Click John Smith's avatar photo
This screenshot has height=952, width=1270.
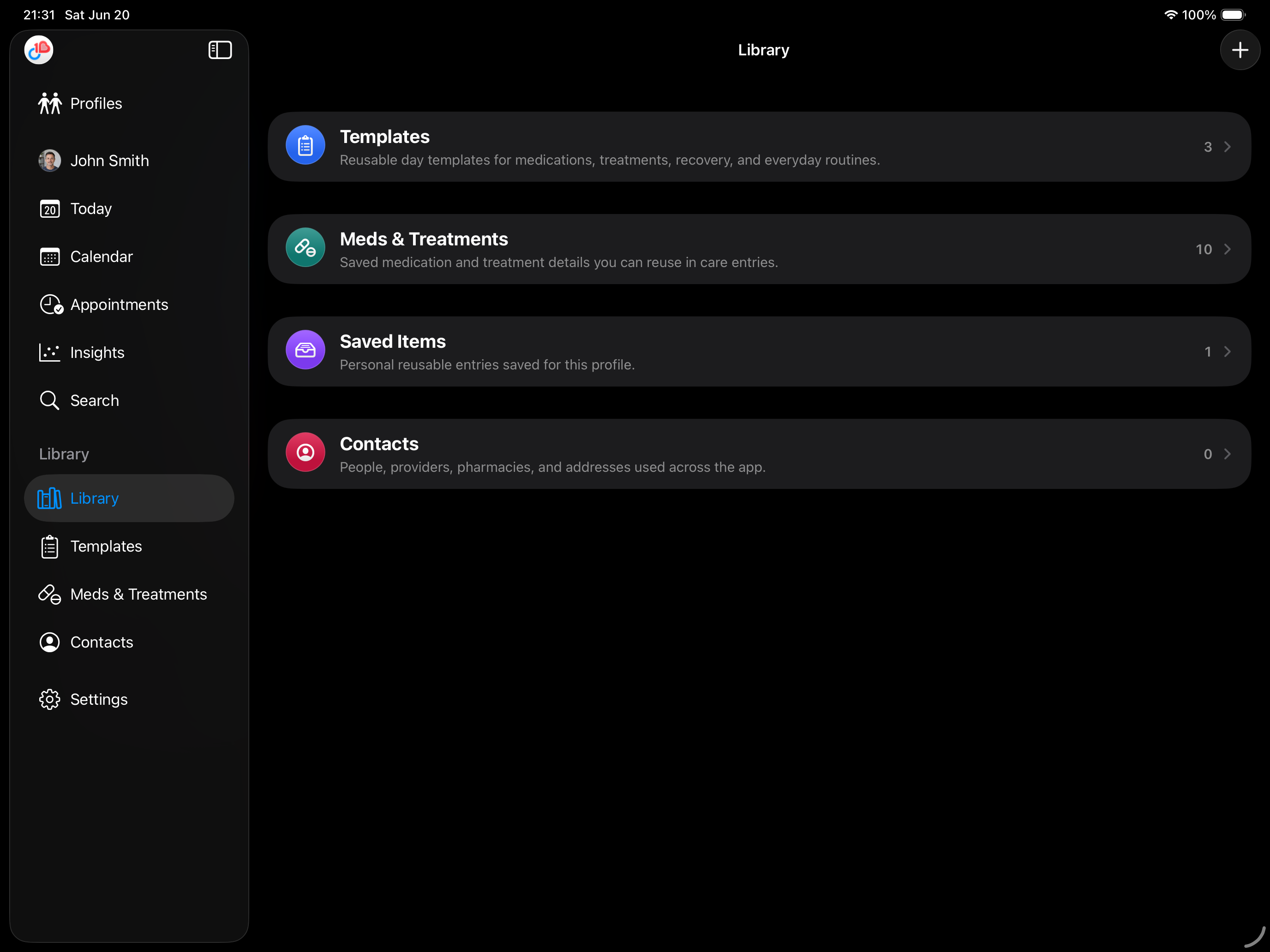pyautogui.click(x=50, y=161)
